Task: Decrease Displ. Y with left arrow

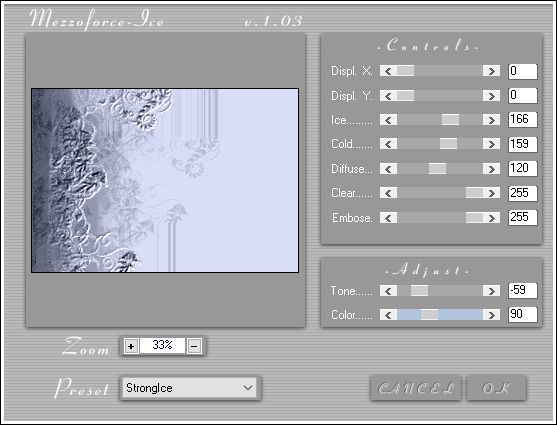Action: [x=388, y=96]
